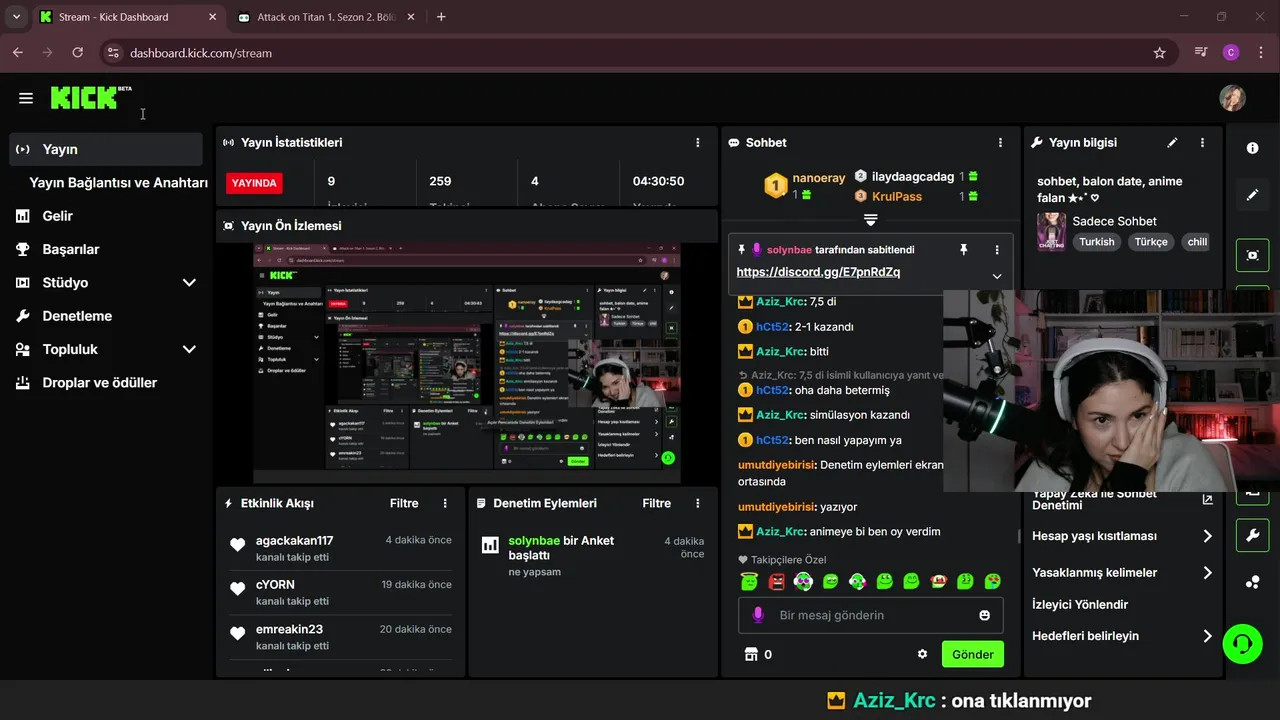Click the emreakin23 follow entry
This screenshot has height=720, width=1280.
pos(341,637)
